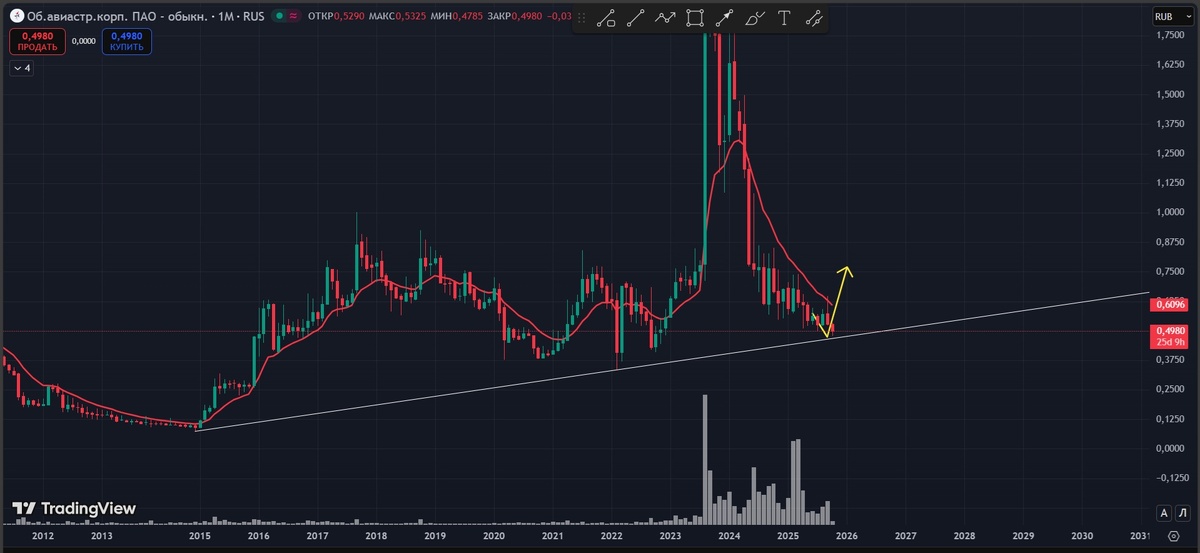Click the 25d 9h countdown label
The width and height of the screenshot is (1200, 553).
point(1171,343)
